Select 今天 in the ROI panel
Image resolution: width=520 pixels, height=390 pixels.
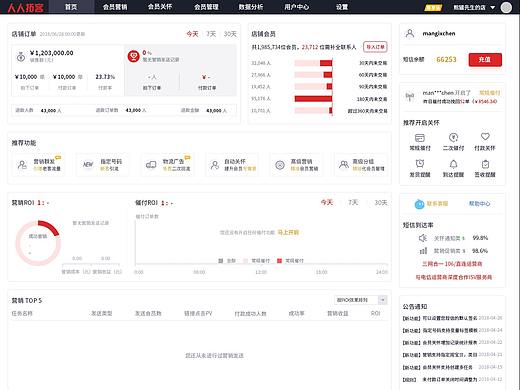(327, 202)
